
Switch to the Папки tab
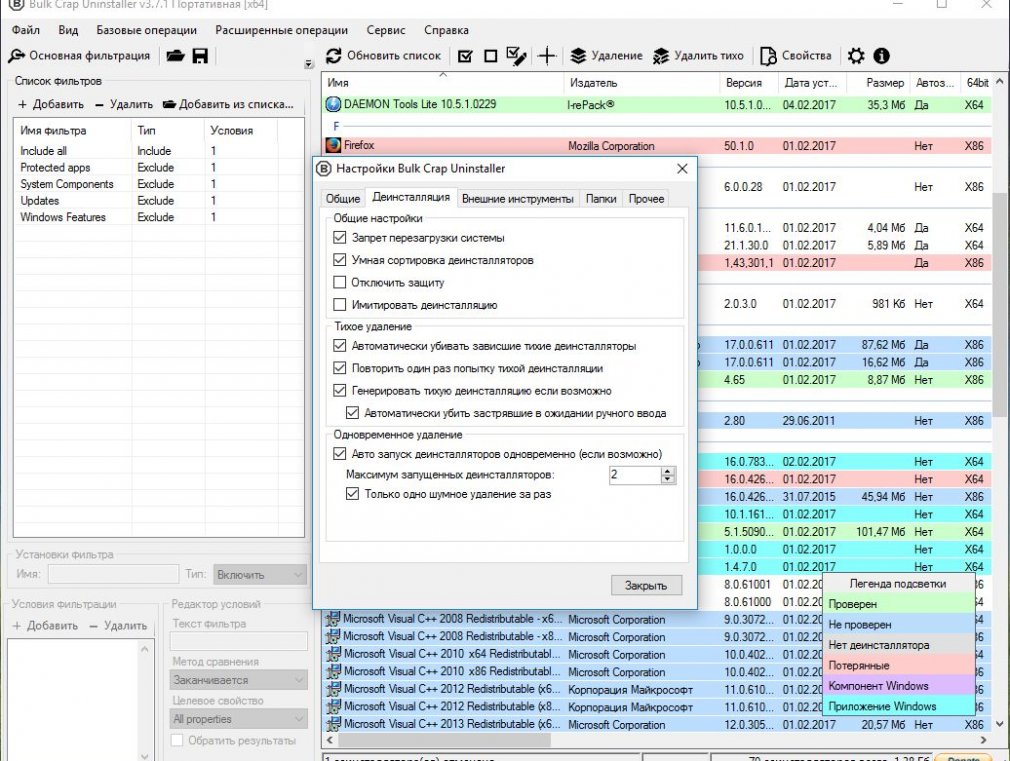click(601, 198)
